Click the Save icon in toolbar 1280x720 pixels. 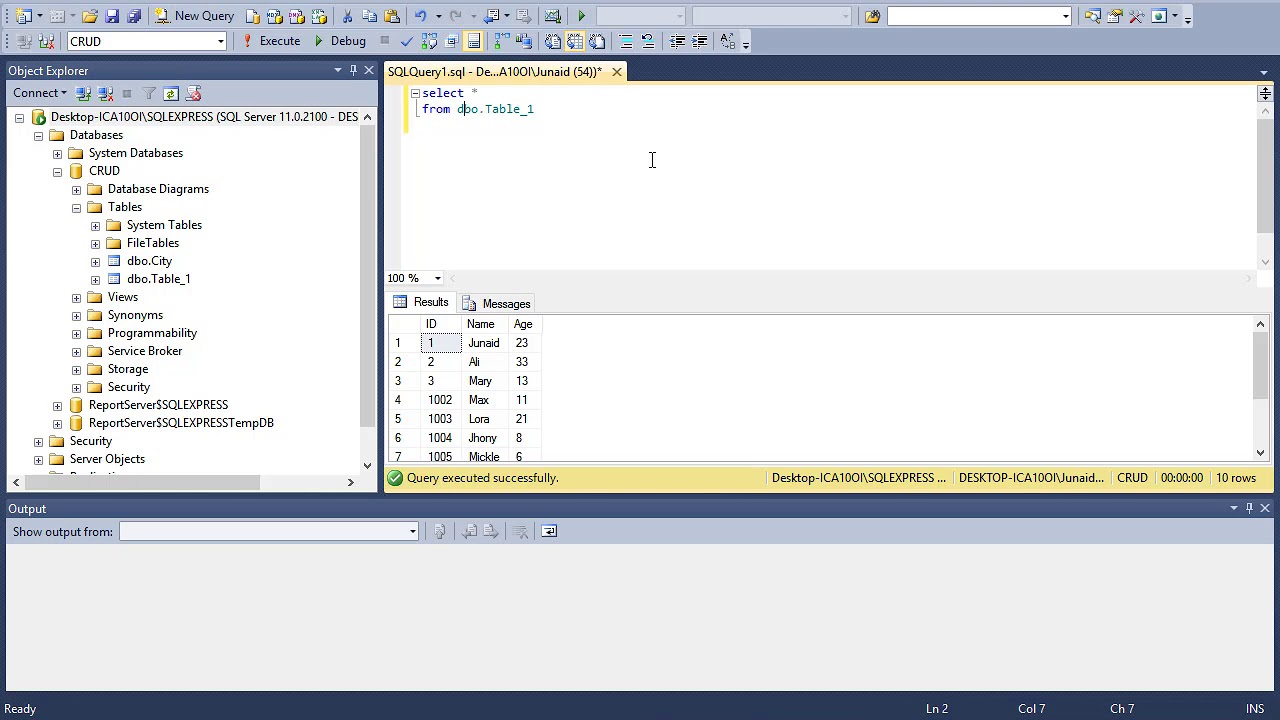click(x=112, y=16)
